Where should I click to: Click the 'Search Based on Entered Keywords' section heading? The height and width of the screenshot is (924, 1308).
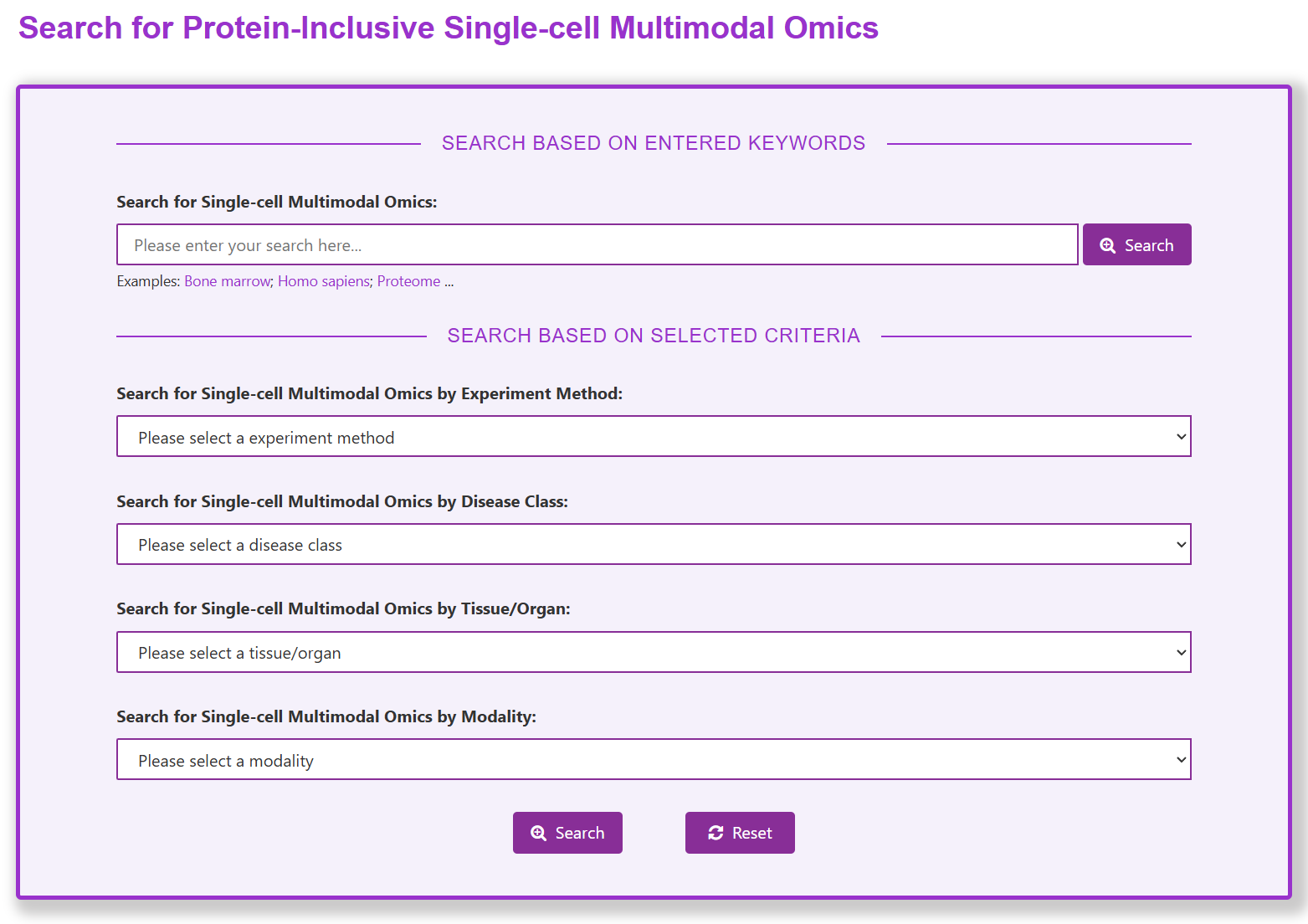click(654, 143)
